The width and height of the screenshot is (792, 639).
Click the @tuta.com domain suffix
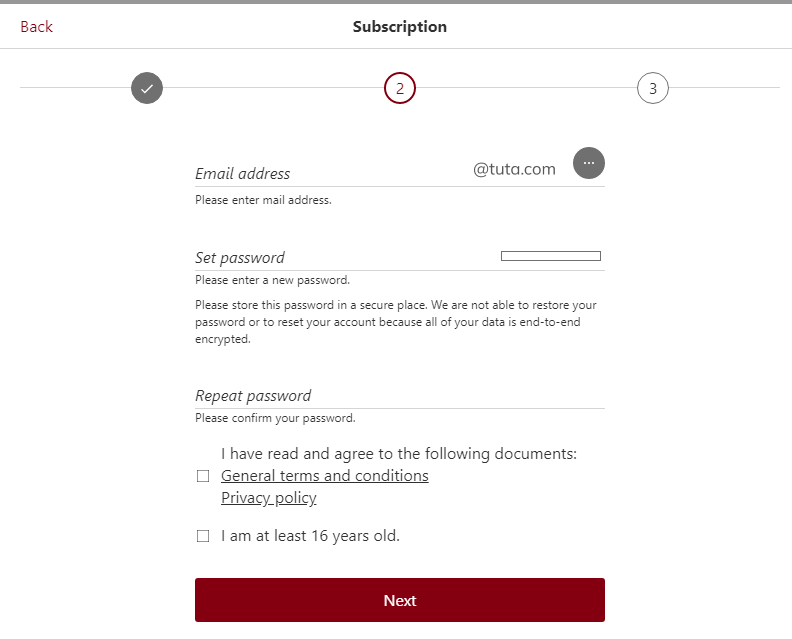pyautogui.click(x=514, y=169)
